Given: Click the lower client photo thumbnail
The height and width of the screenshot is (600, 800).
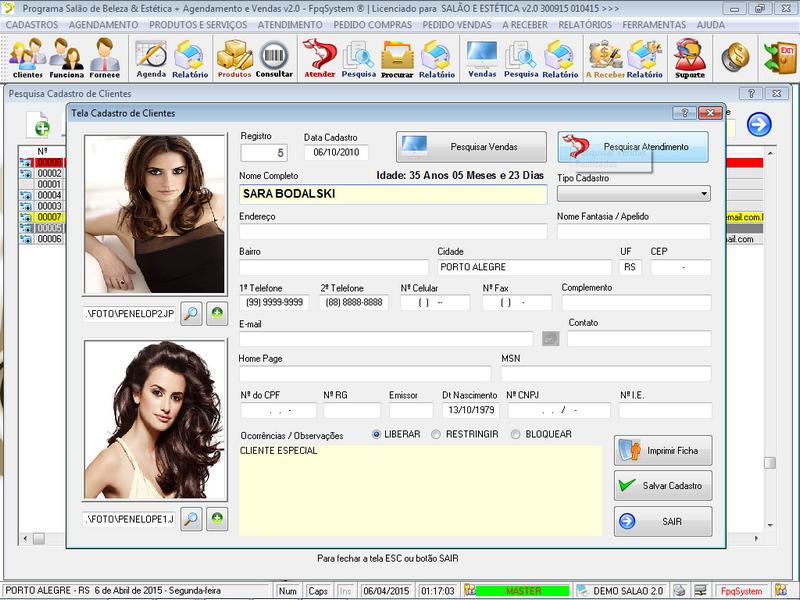Looking at the screenshot, I should pyautogui.click(x=155, y=419).
